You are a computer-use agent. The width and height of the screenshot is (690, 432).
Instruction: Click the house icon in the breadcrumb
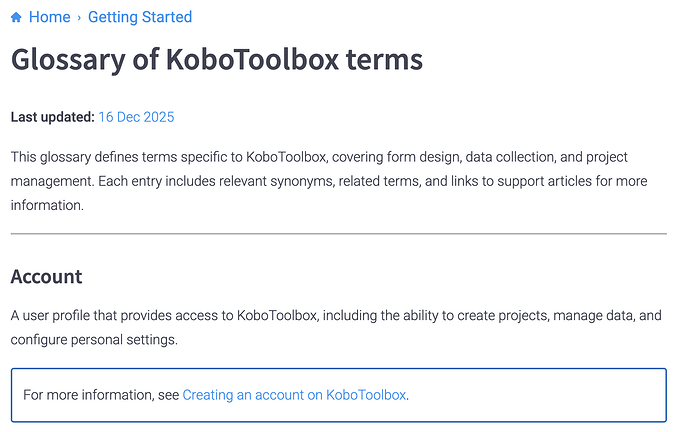tap(16, 17)
